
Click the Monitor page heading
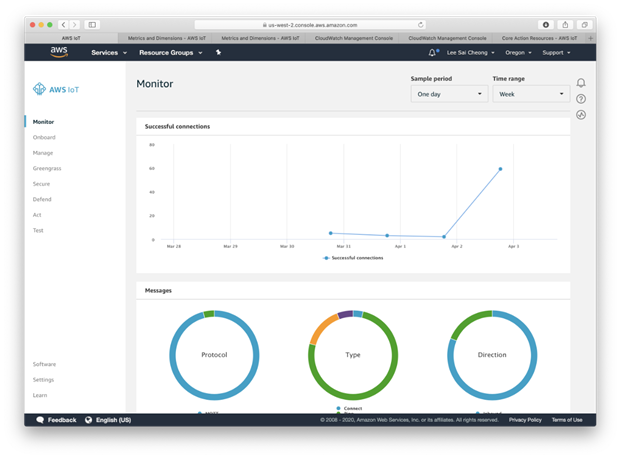[155, 84]
